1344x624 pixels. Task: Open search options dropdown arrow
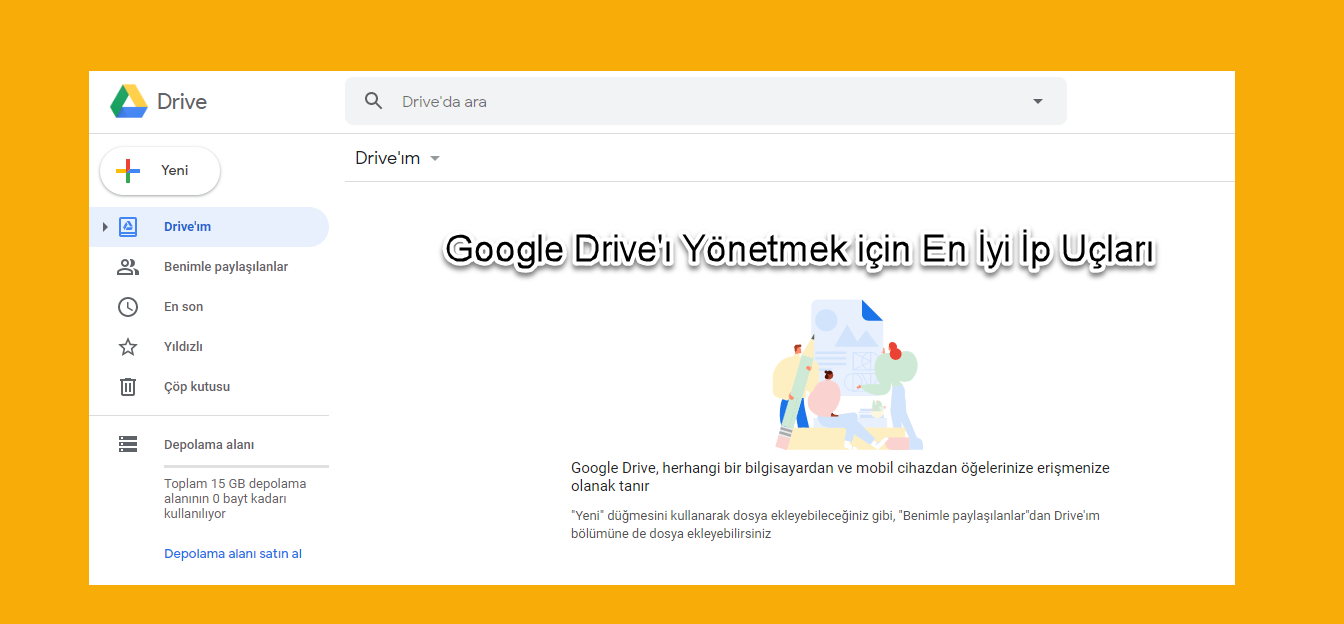coord(1037,101)
